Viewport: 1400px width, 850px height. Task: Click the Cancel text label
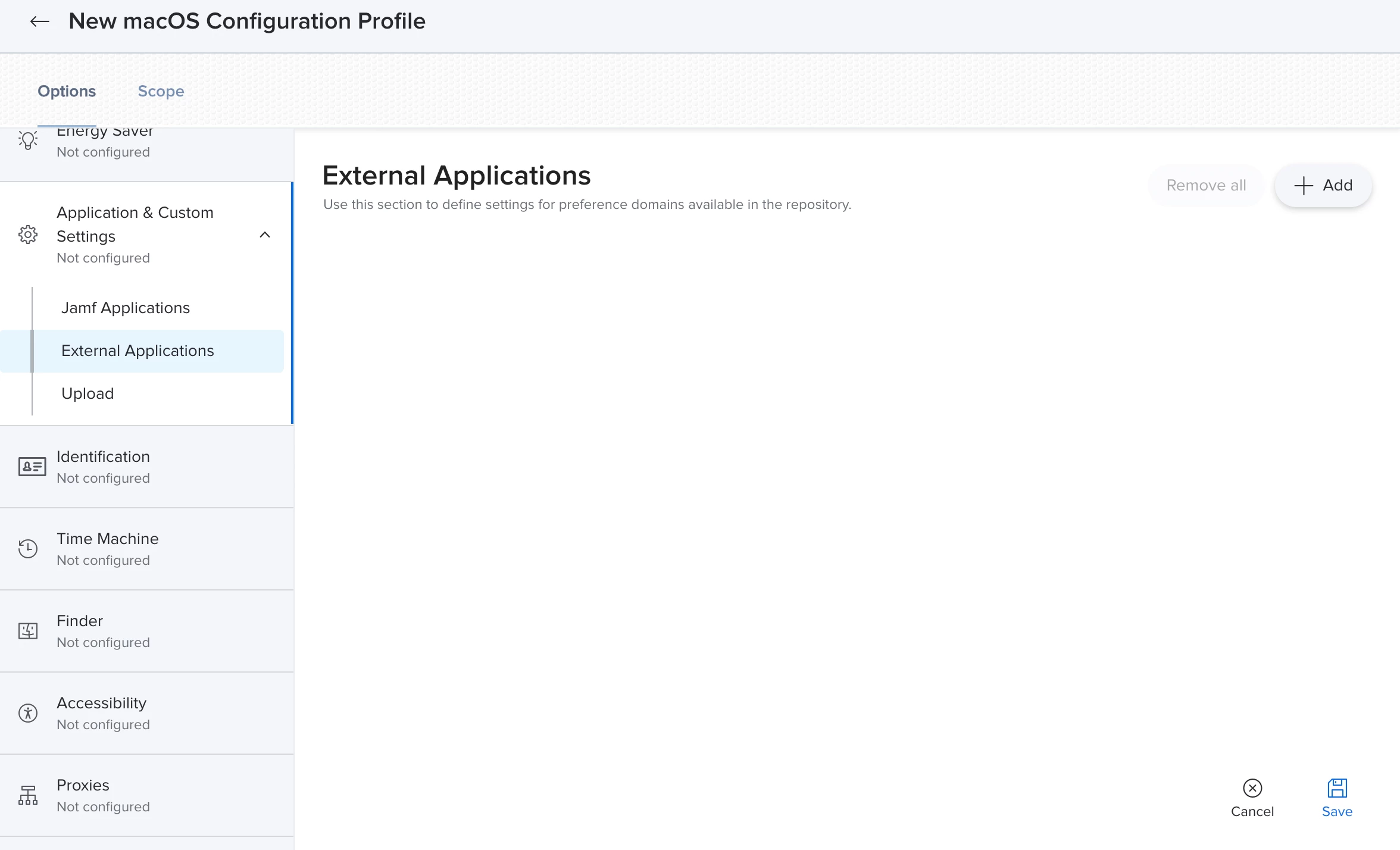coord(1252,811)
